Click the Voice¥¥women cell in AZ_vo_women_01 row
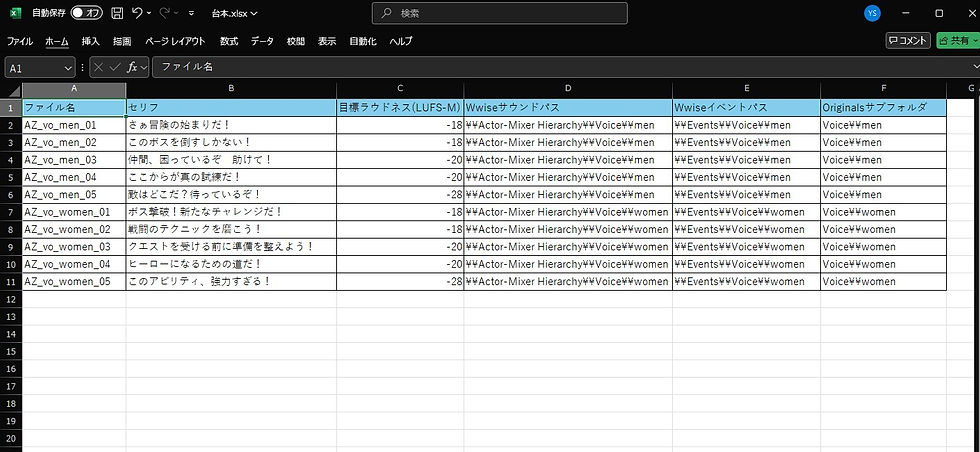This screenshot has height=452, width=980. coord(884,212)
